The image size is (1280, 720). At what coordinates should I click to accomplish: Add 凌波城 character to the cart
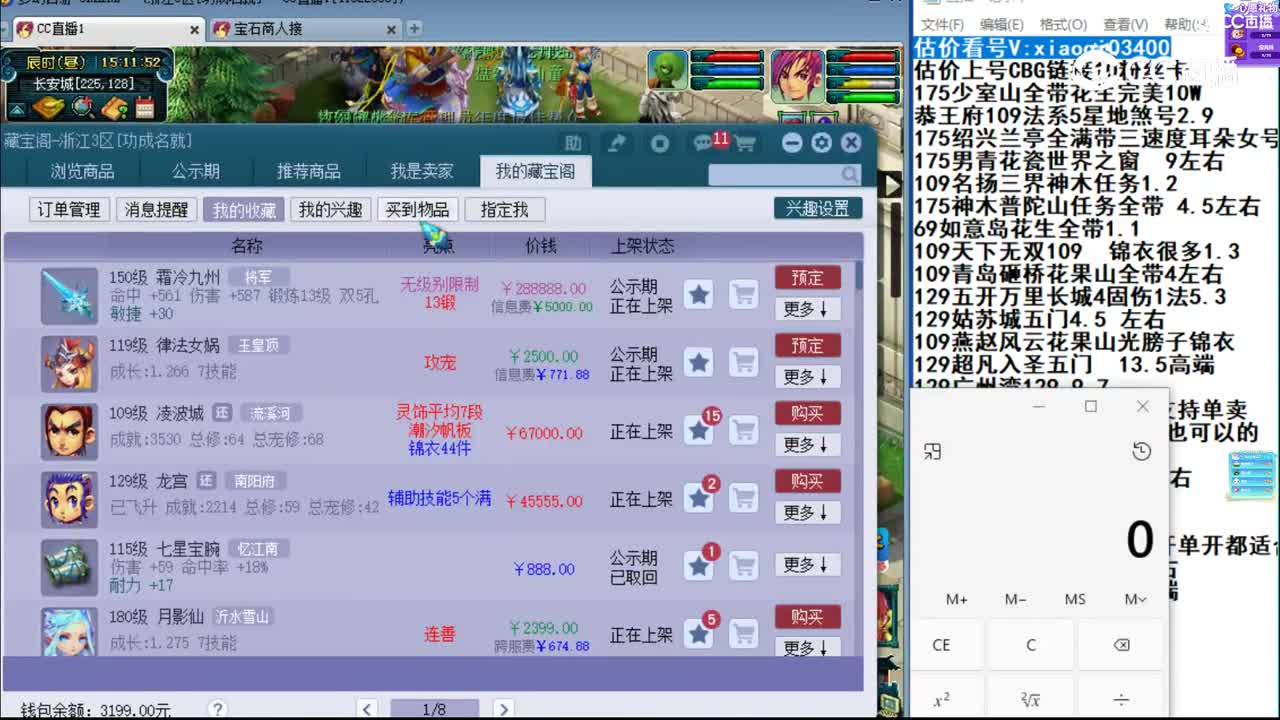[x=743, y=431]
